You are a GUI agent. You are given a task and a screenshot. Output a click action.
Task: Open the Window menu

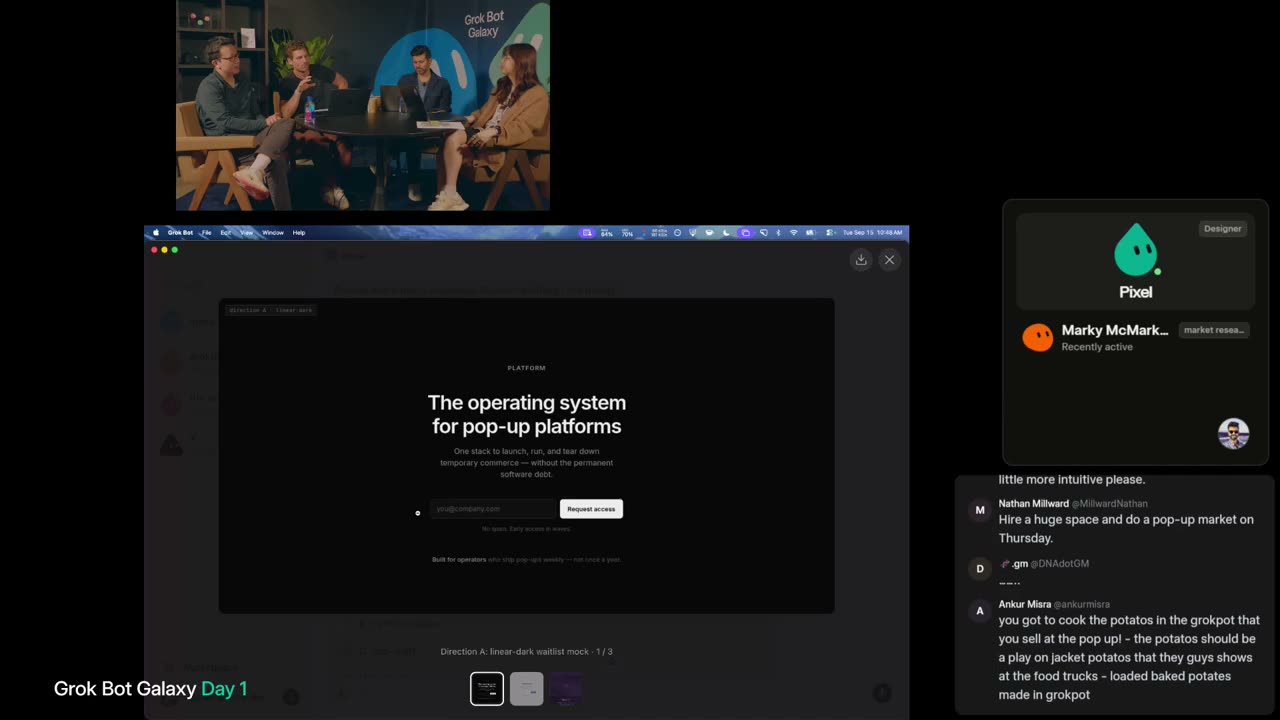[273, 233]
